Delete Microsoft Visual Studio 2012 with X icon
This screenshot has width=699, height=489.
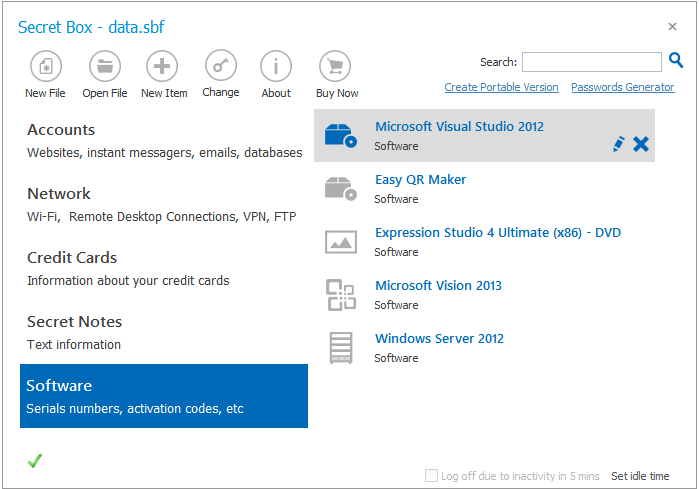pyautogui.click(x=641, y=145)
